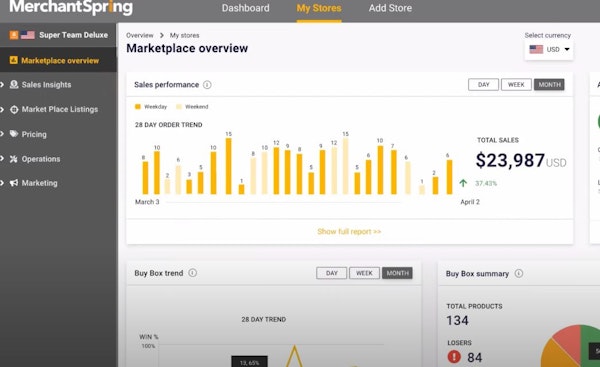
Task: Click the Overview breadcrumb link
Action: [x=140, y=35]
